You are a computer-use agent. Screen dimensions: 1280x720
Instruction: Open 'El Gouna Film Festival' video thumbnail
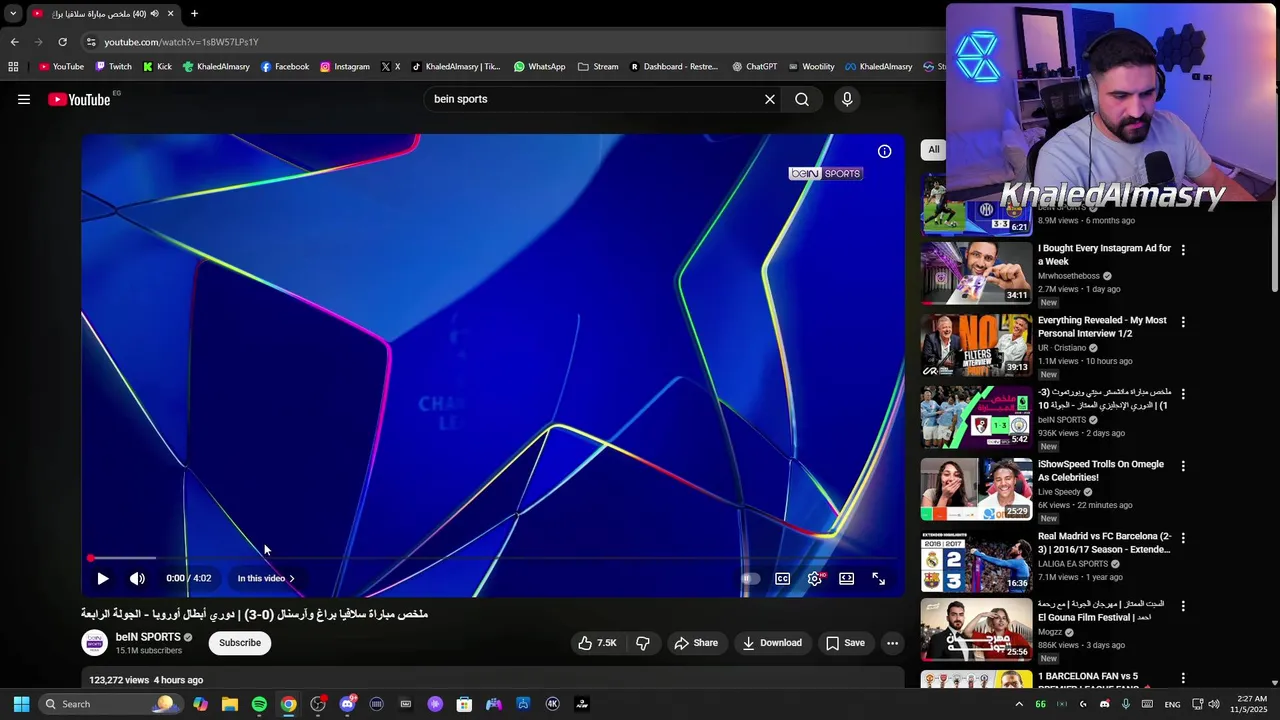coord(976,630)
